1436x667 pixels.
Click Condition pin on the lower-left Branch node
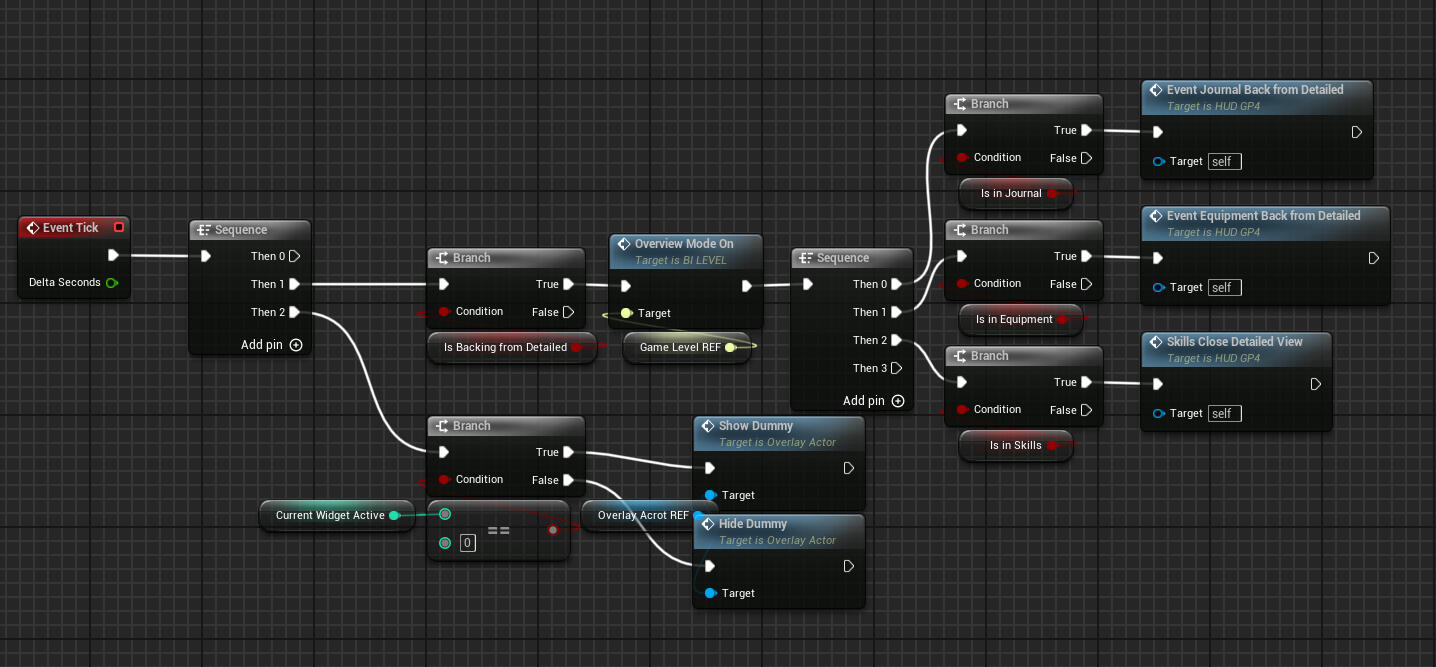[x=444, y=480]
